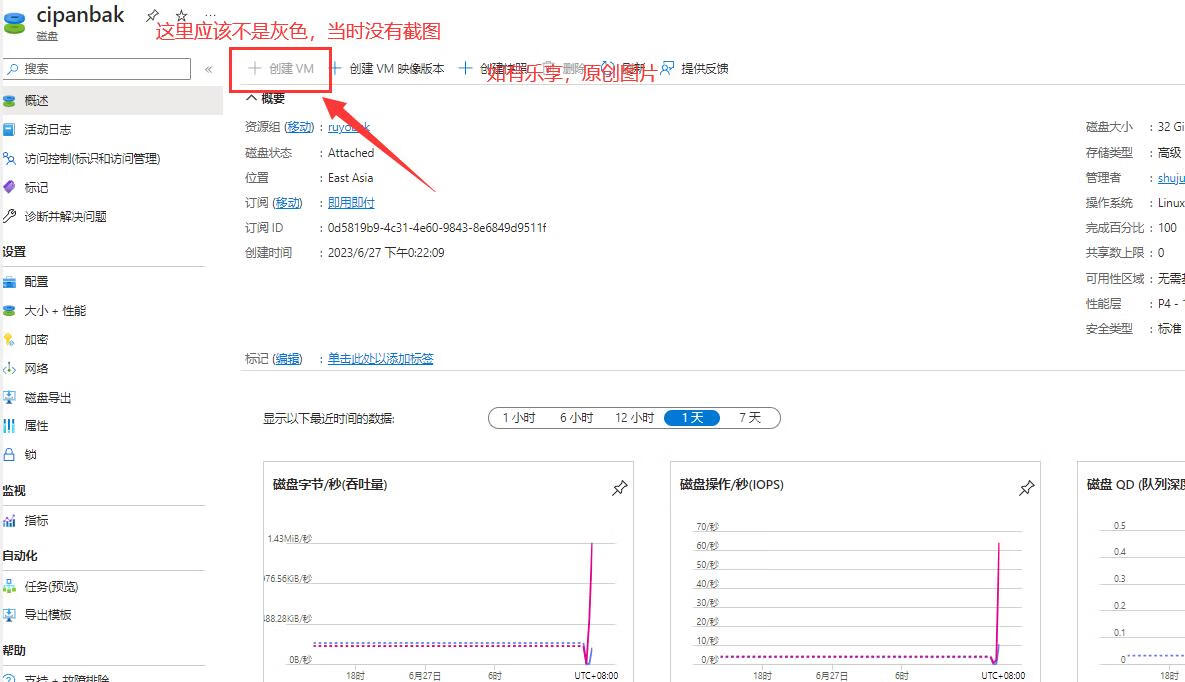
Task: Open the 网络 networking icon
Action: pyautogui.click(x=9, y=368)
